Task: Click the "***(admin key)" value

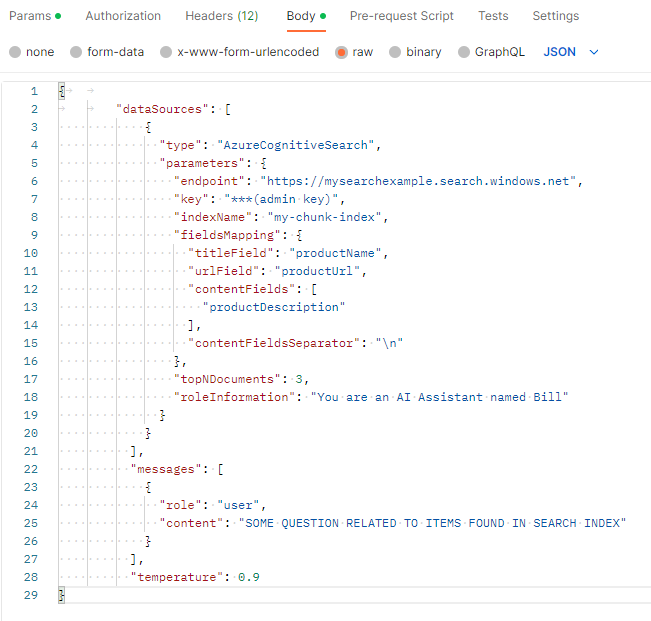Action: click(x=281, y=199)
